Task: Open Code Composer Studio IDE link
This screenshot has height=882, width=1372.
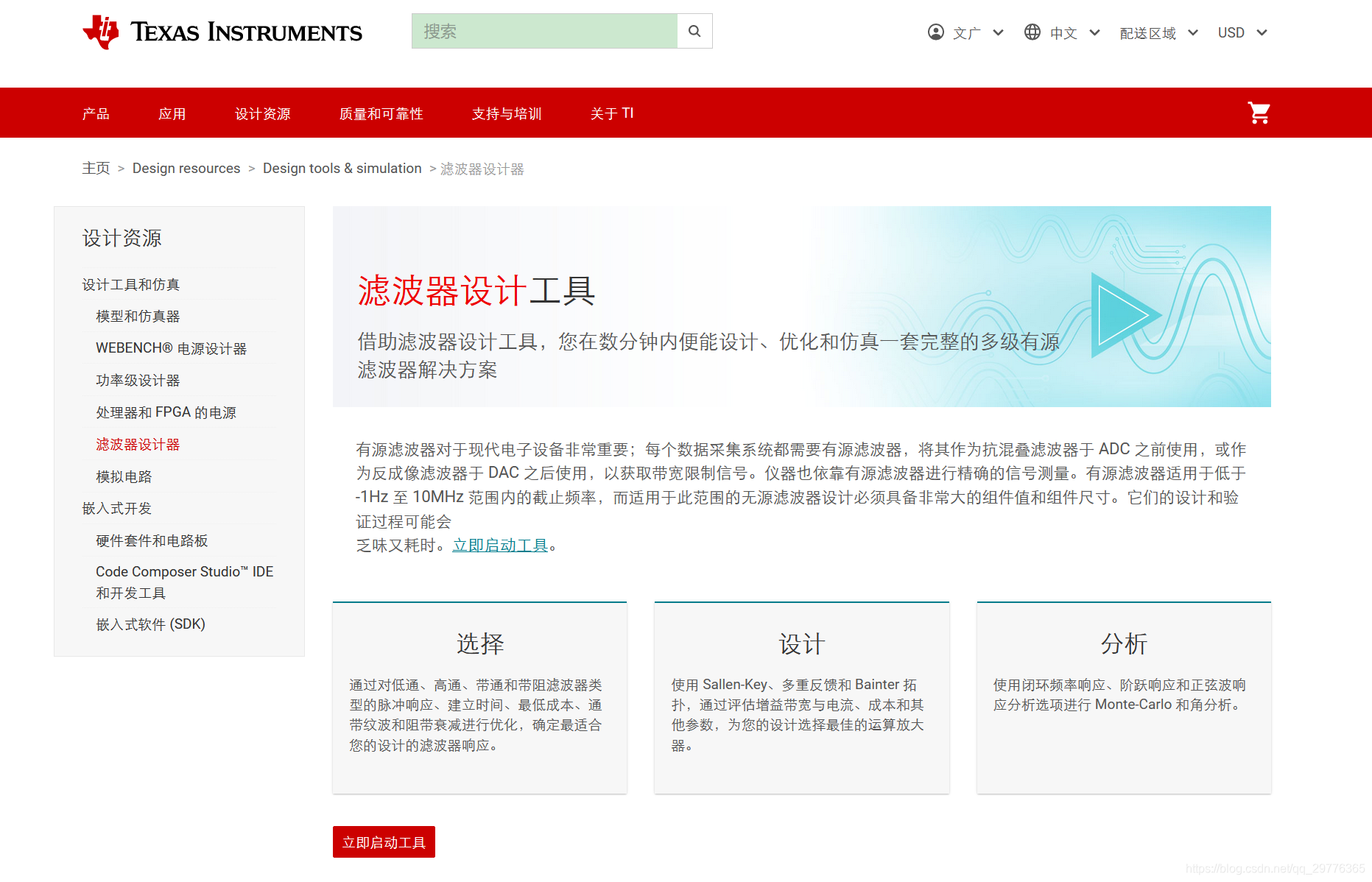Action: pos(185,582)
